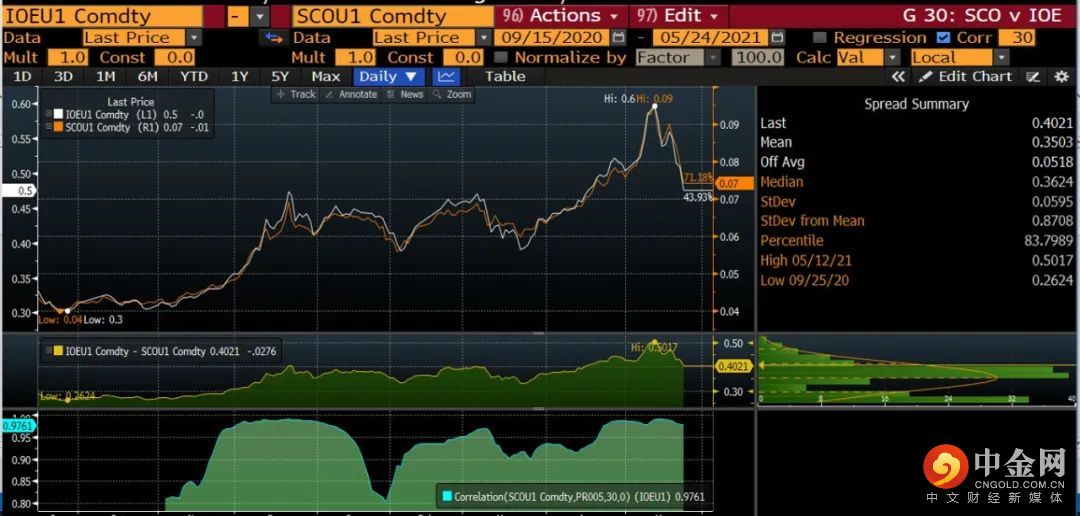
Task: Click the Median 0.3624 summary value
Action: pyautogui.click(x=1052, y=182)
